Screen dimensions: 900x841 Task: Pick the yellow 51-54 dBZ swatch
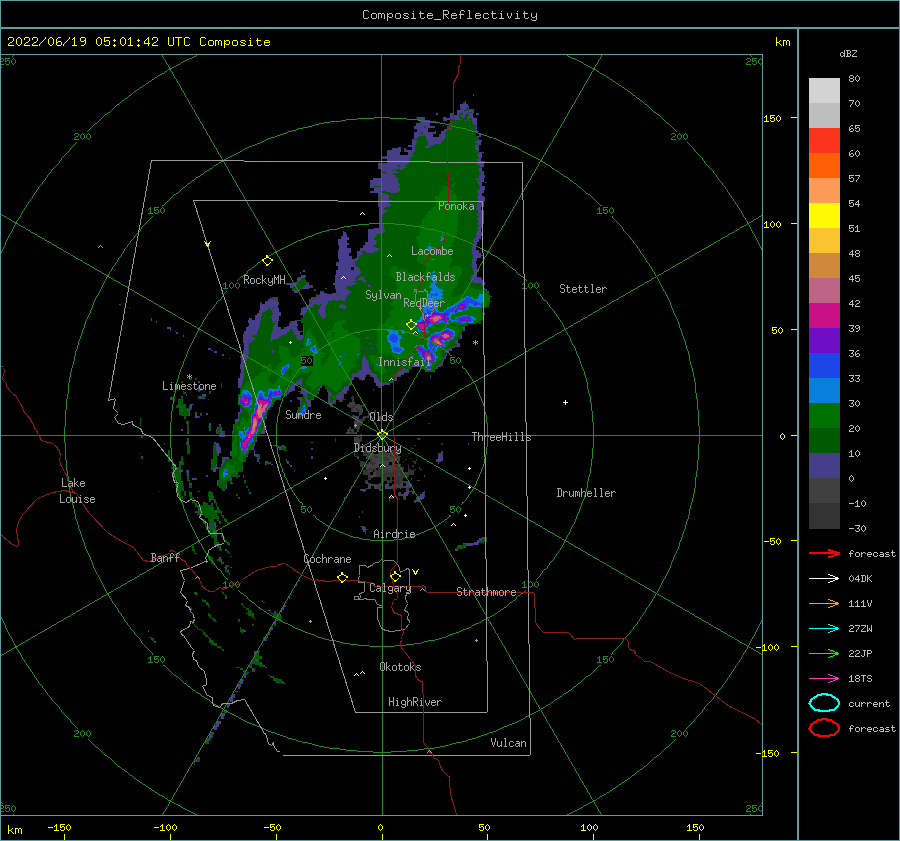824,215
